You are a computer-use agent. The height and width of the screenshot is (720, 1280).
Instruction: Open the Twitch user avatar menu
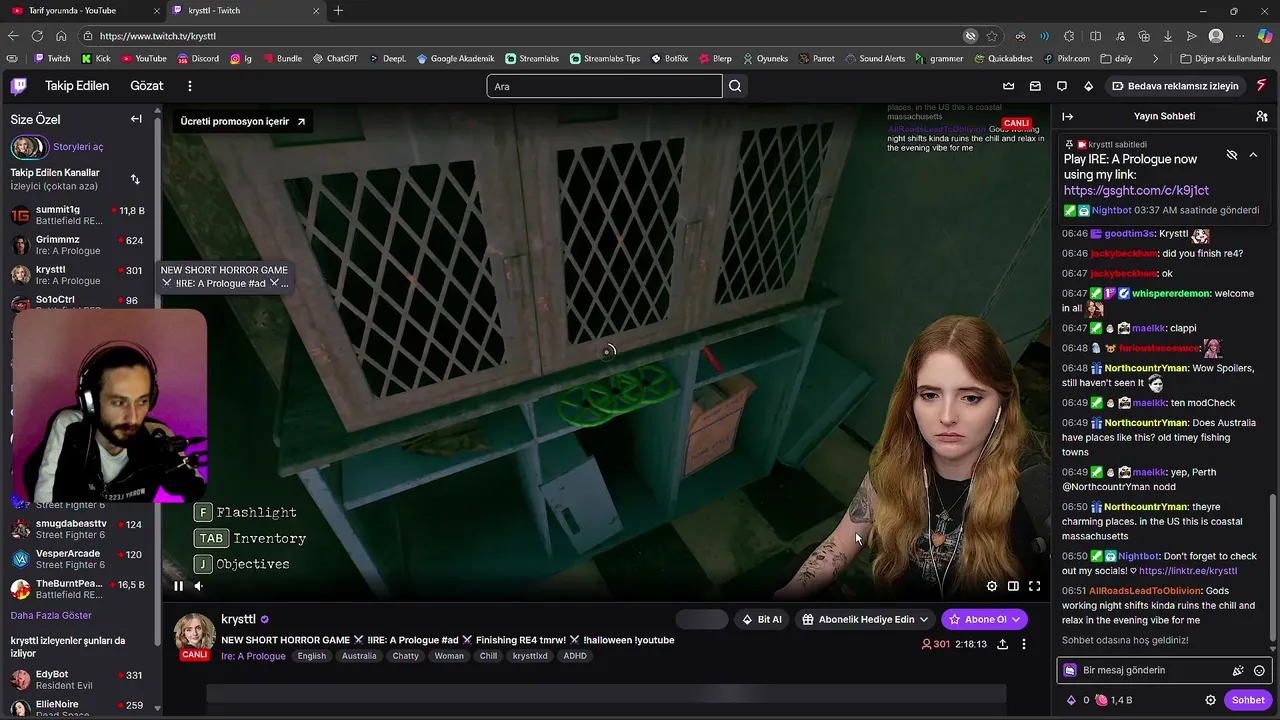[1261, 86]
